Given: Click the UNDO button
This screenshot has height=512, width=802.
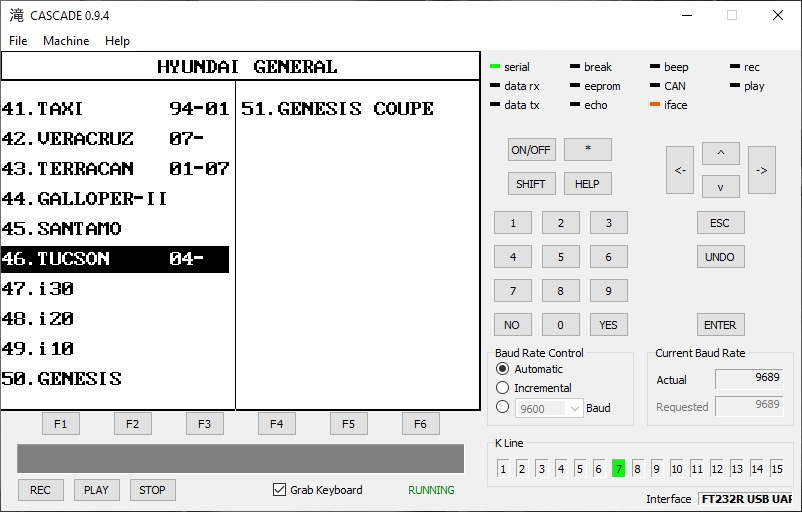Looking at the screenshot, I should 720,257.
